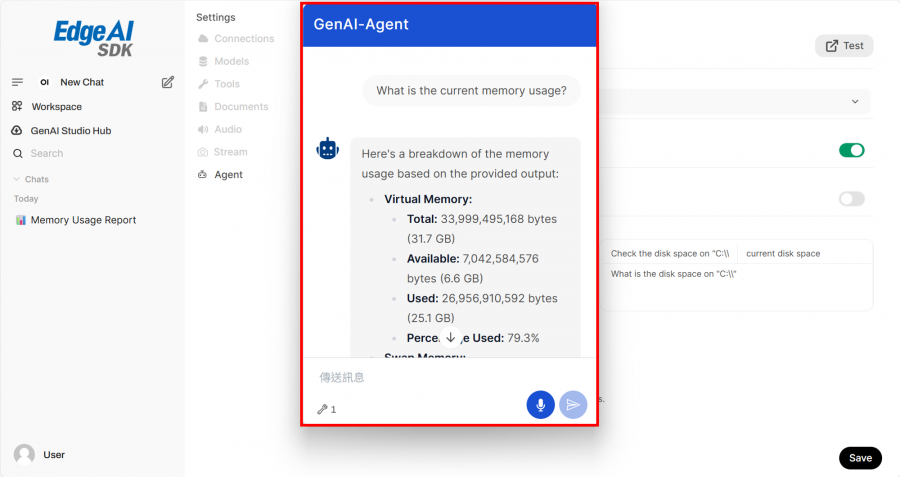
Task: Click the robot avatar in chat
Action: click(x=328, y=149)
